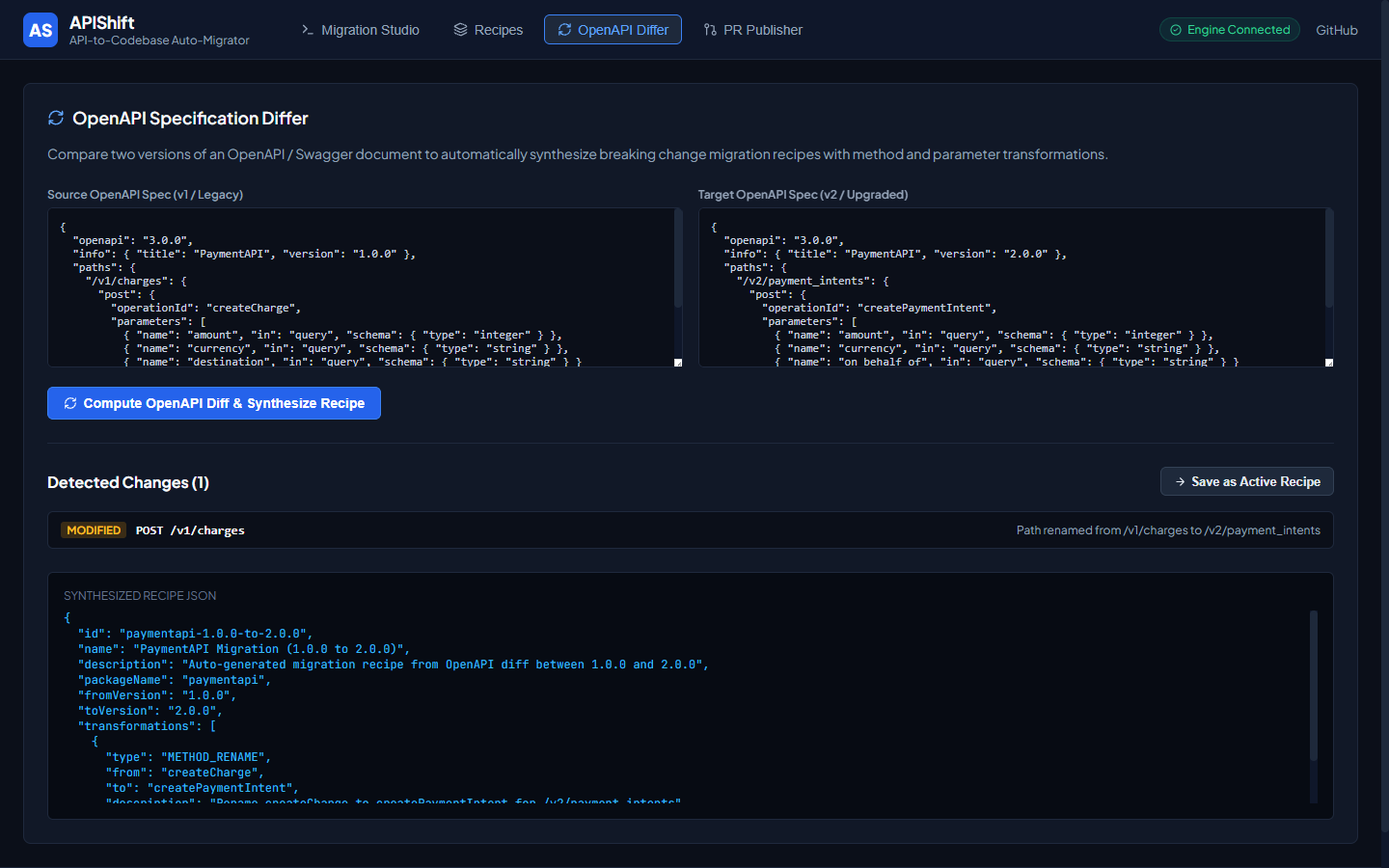1389x868 pixels.
Task: Click the "id": "paymentapi-1.0.0-to-2.0.0" line
Action: click(x=196, y=634)
